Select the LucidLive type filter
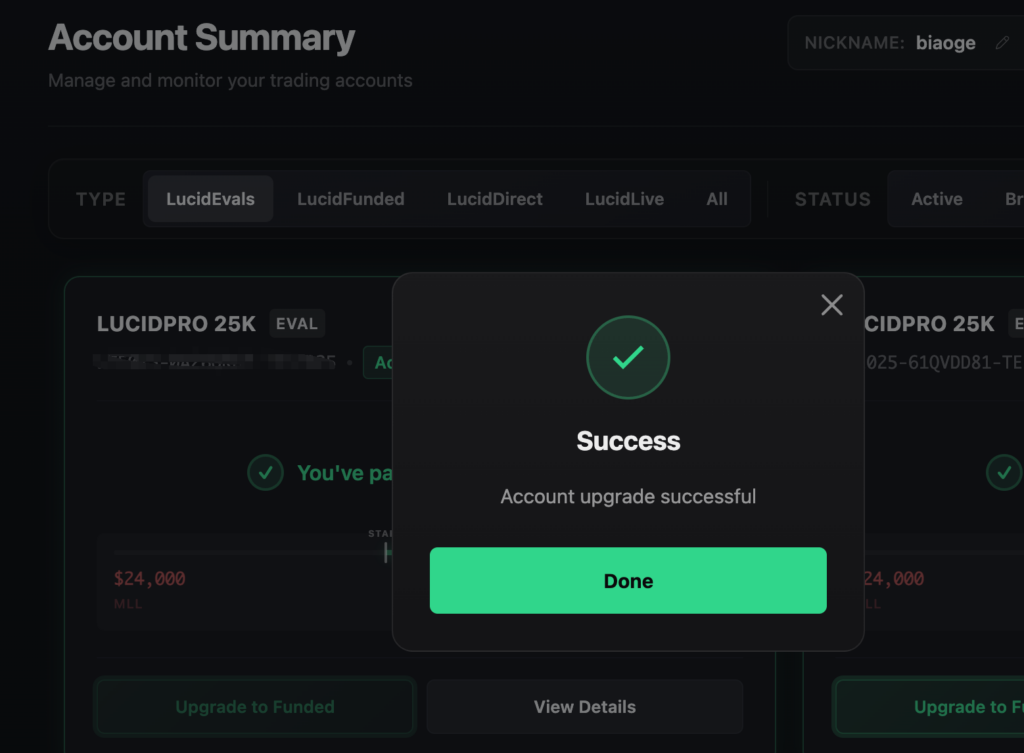 [624, 199]
